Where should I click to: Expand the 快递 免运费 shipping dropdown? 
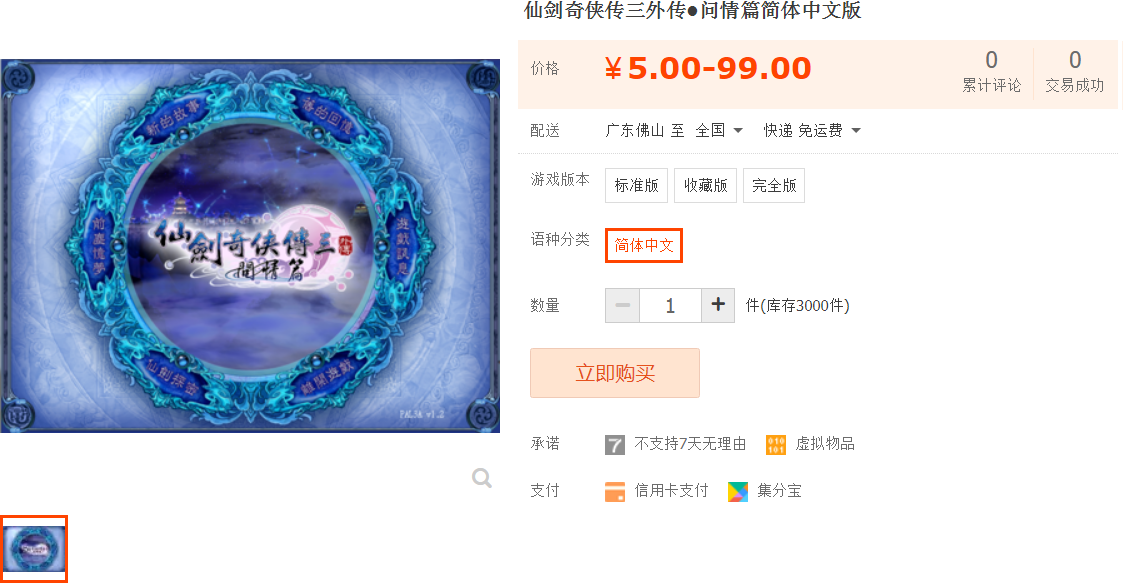tap(811, 131)
